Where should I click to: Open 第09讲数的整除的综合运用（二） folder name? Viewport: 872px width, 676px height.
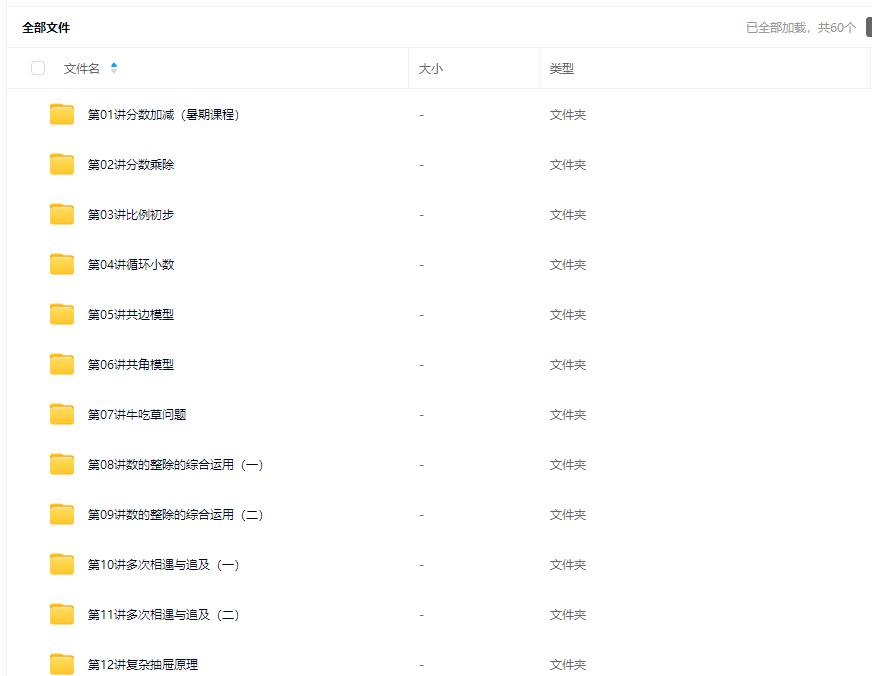click(175, 515)
